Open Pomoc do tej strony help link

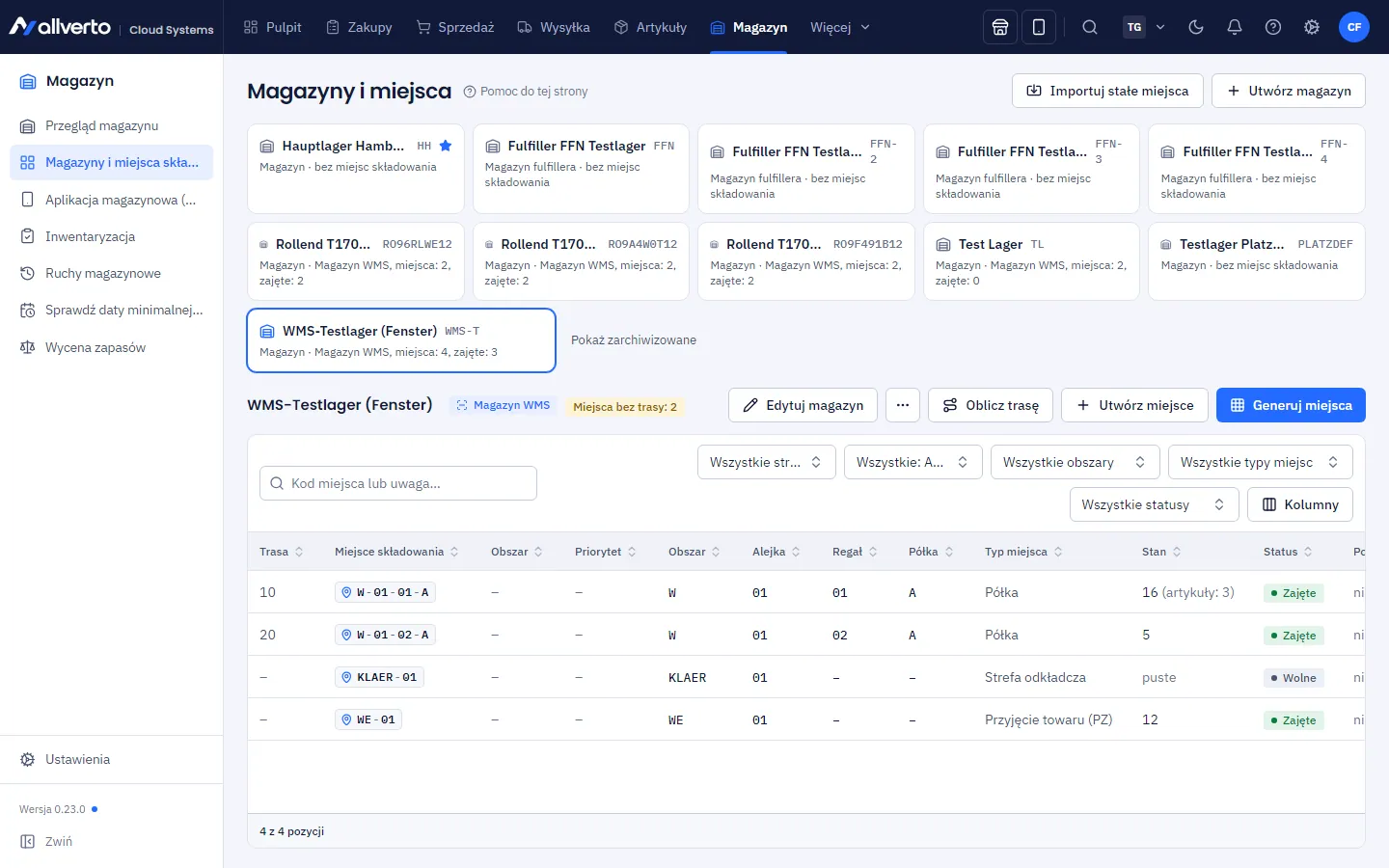[x=526, y=92]
